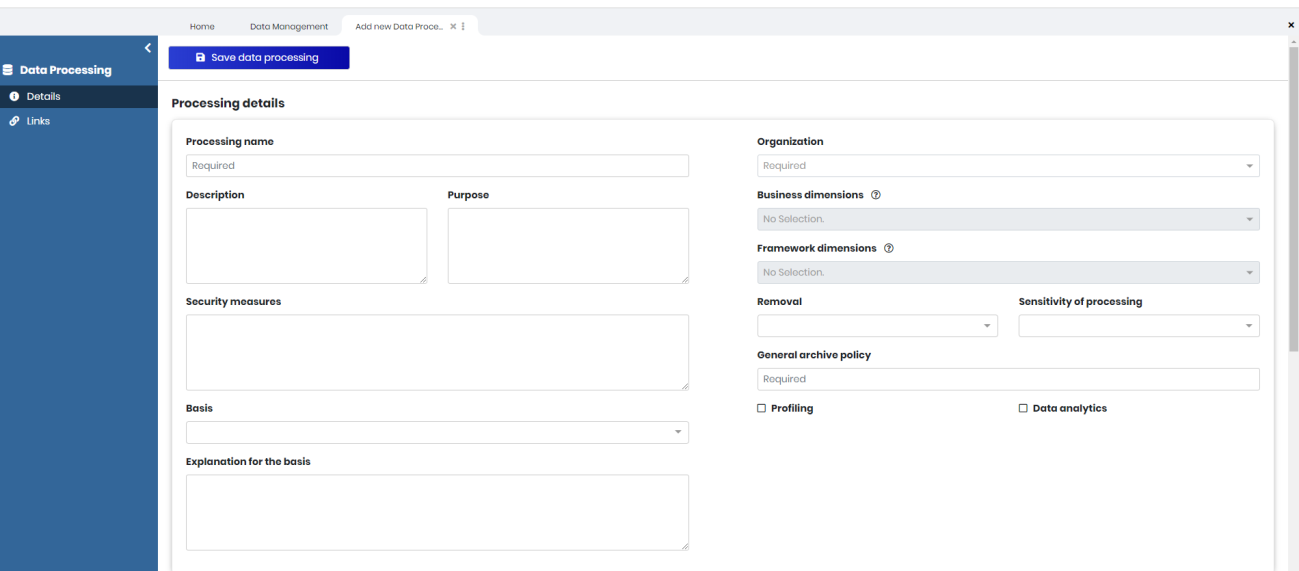Open the Business dimensions dropdown
This screenshot has height=571, width=1299.
(x=1008, y=219)
